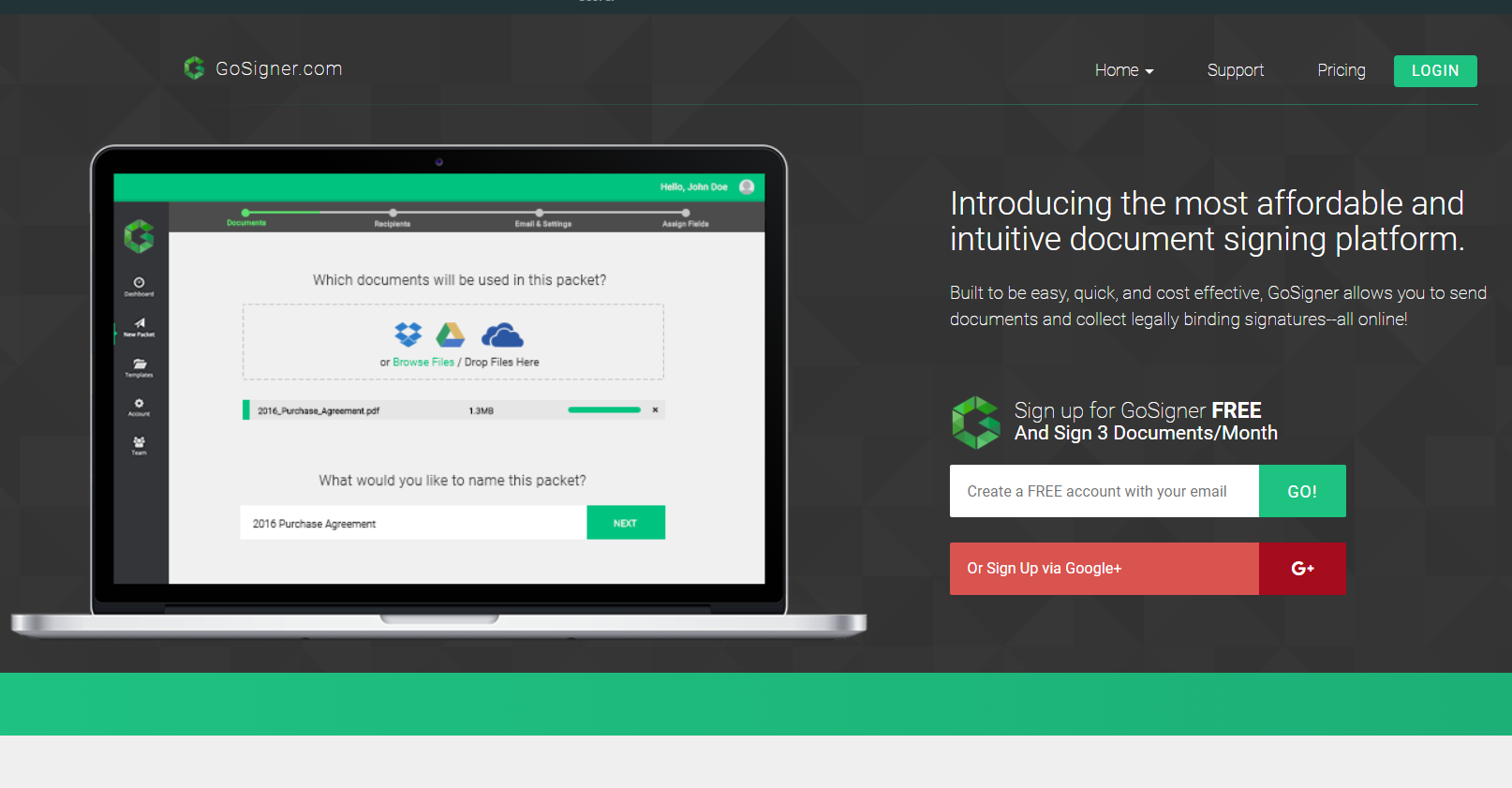Select the Documents step in mockup
This screenshot has height=788, width=1512.
(x=246, y=218)
